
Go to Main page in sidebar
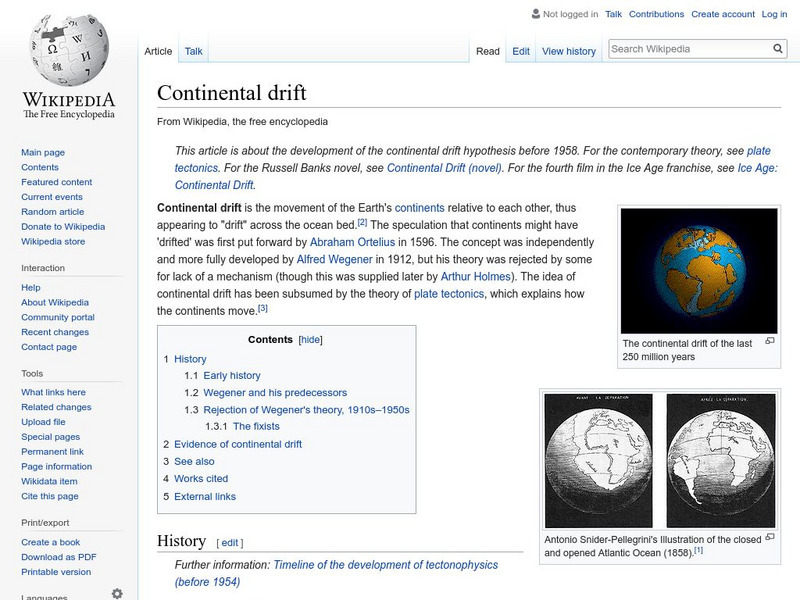[43, 152]
